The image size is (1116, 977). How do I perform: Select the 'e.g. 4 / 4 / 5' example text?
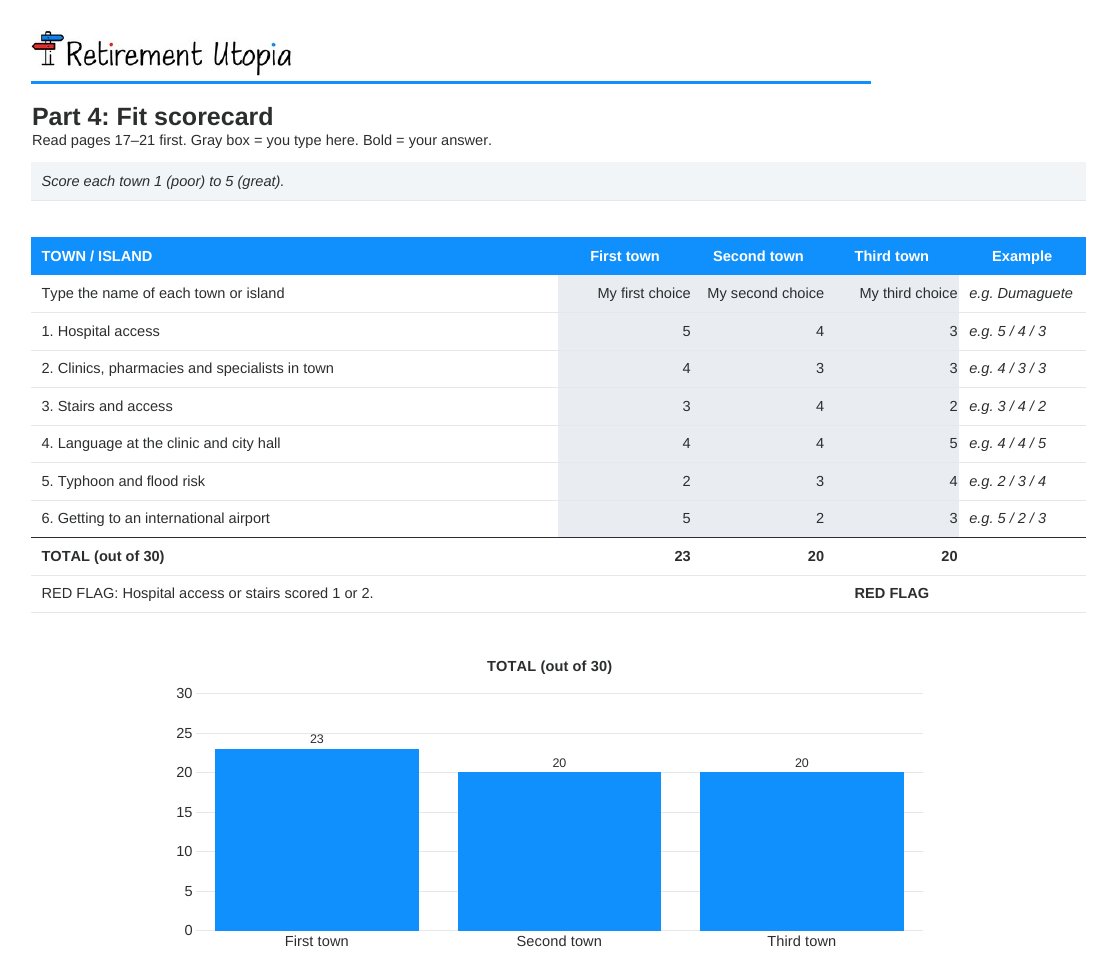coord(1007,443)
